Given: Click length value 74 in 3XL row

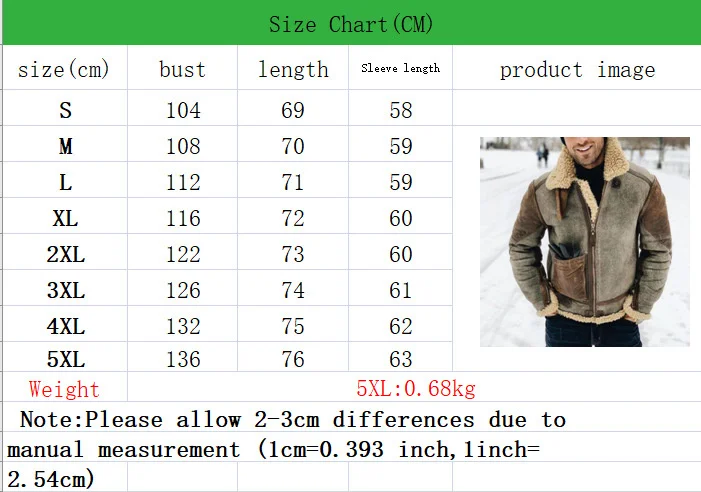Looking at the screenshot, I should [x=293, y=289].
